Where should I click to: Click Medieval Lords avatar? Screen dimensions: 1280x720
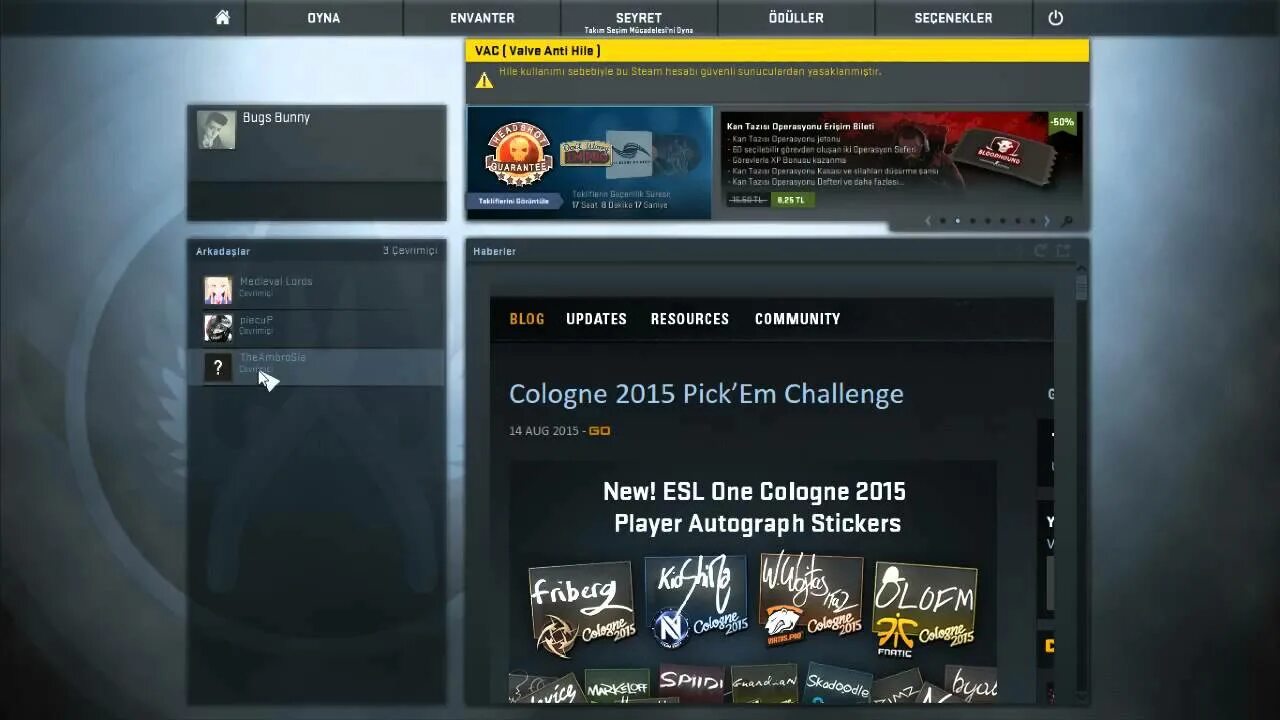tap(218, 290)
